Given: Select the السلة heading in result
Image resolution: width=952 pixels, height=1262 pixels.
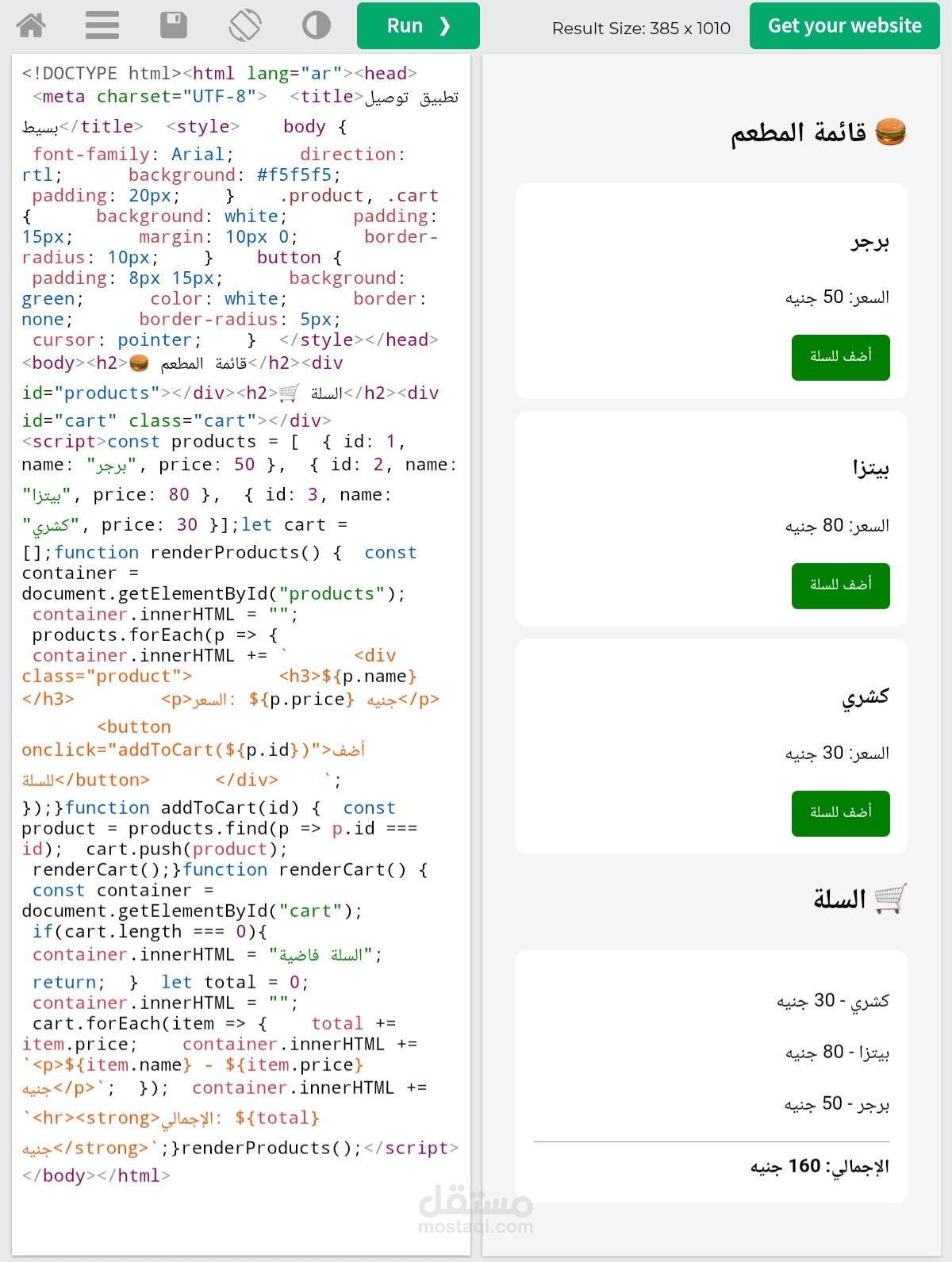Looking at the screenshot, I should coord(839,900).
